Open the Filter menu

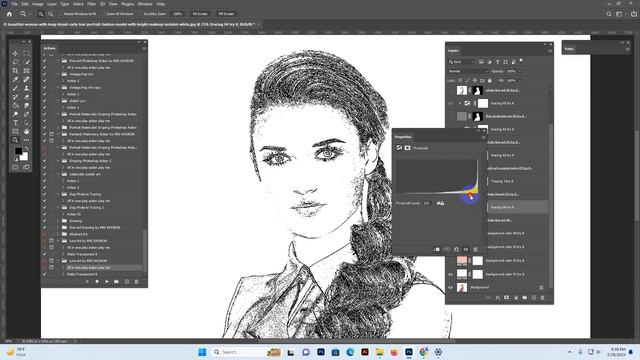click(91, 4)
